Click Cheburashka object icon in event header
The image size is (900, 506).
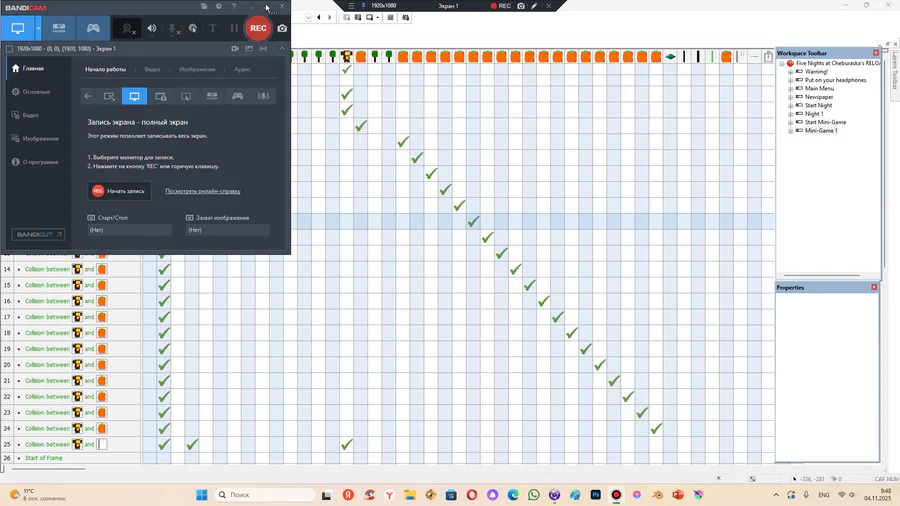(346, 56)
